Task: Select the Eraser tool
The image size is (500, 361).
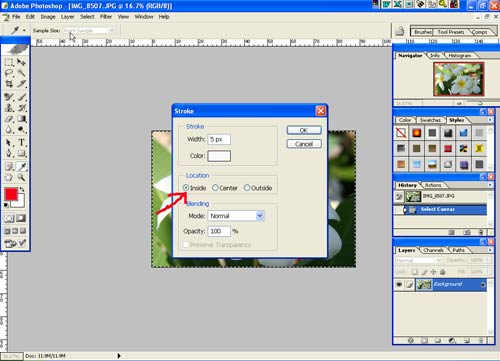Action: pyautogui.click(x=9, y=119)
